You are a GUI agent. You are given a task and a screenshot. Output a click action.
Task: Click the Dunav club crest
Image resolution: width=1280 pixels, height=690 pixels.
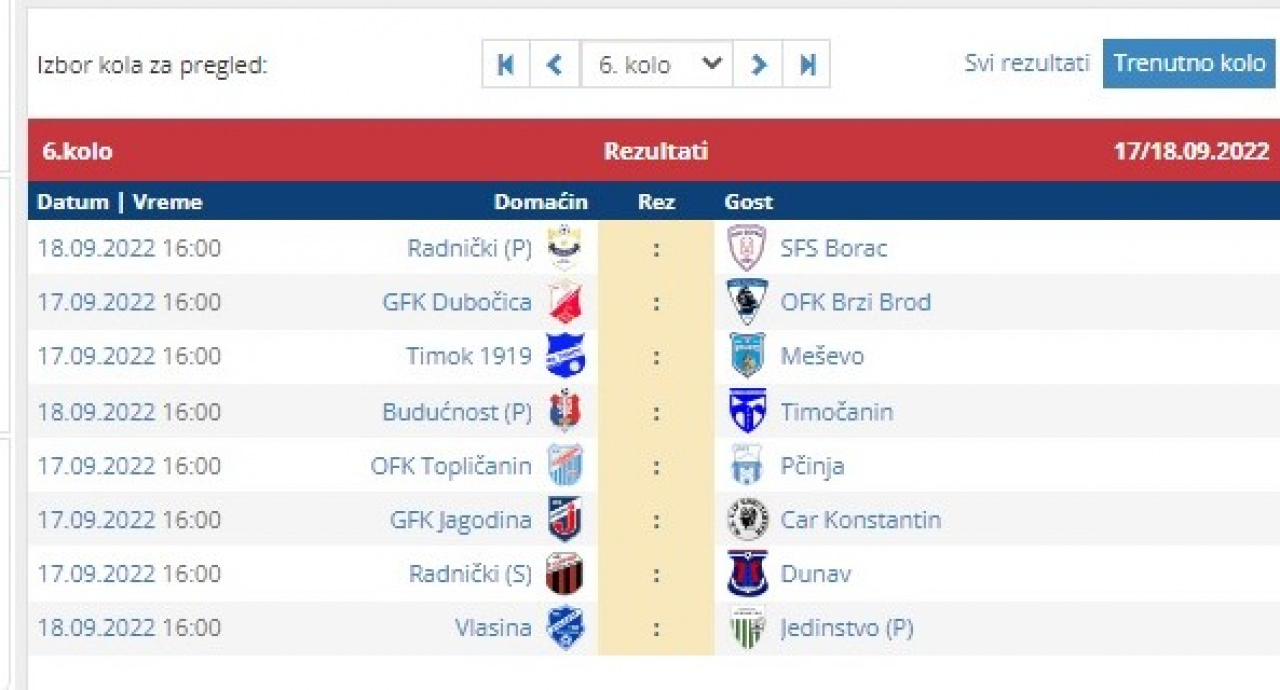click(747, 574)
